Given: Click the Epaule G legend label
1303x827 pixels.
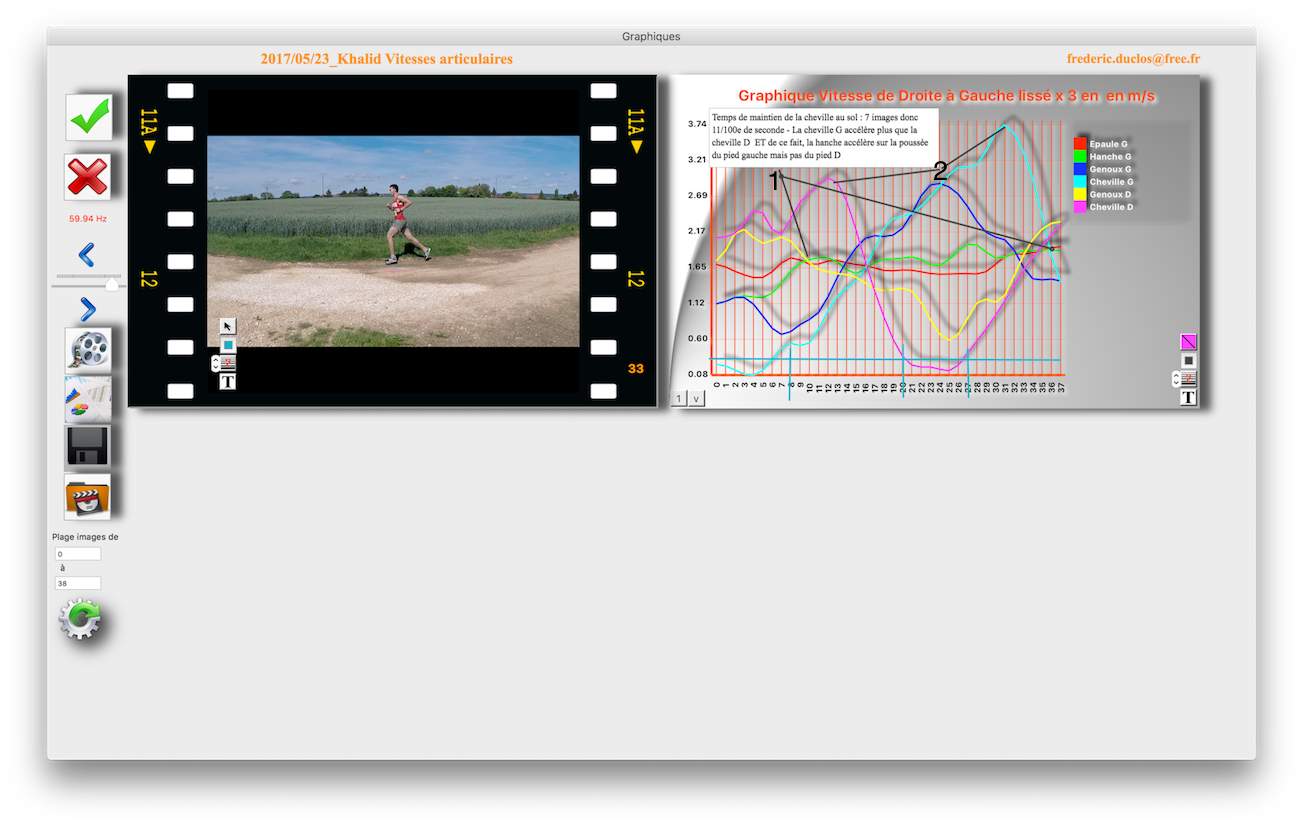Looking at the screenshot, I should (1109, 144).
